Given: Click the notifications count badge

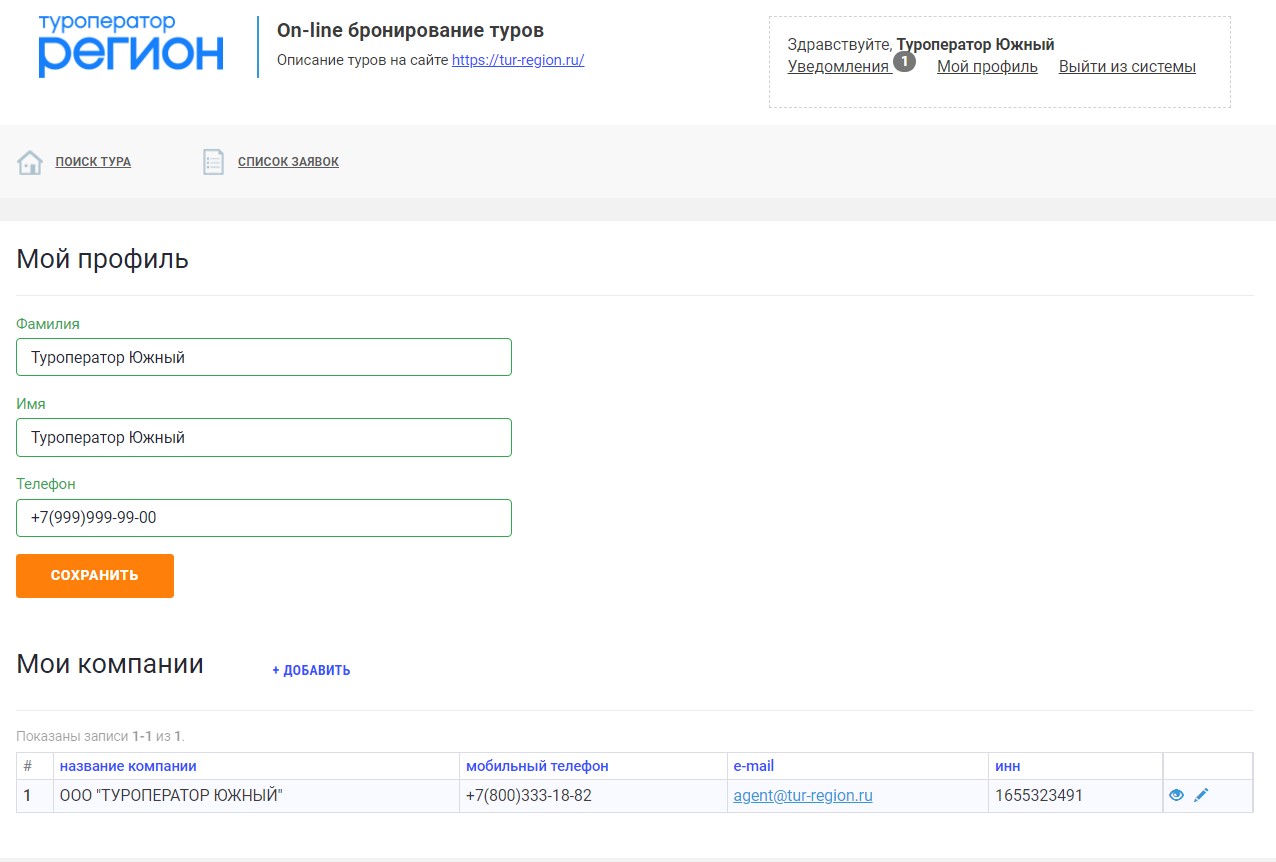Looking at the screenshot, I should [x=904, y=62].
